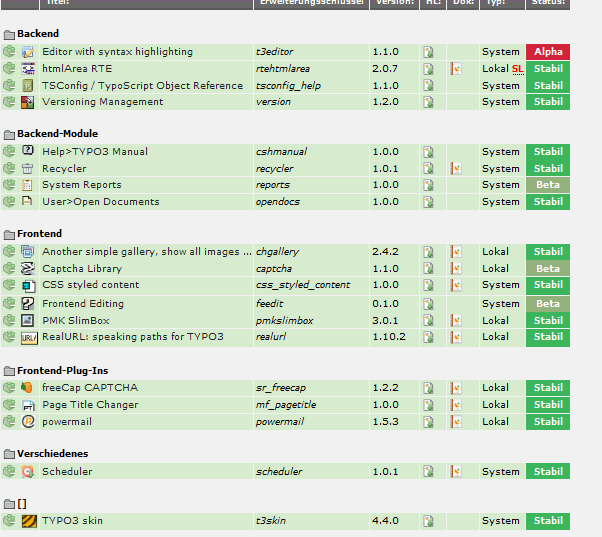
Task: Click the striped TYPO3 skin icon
Action: (x=29, y=521)
